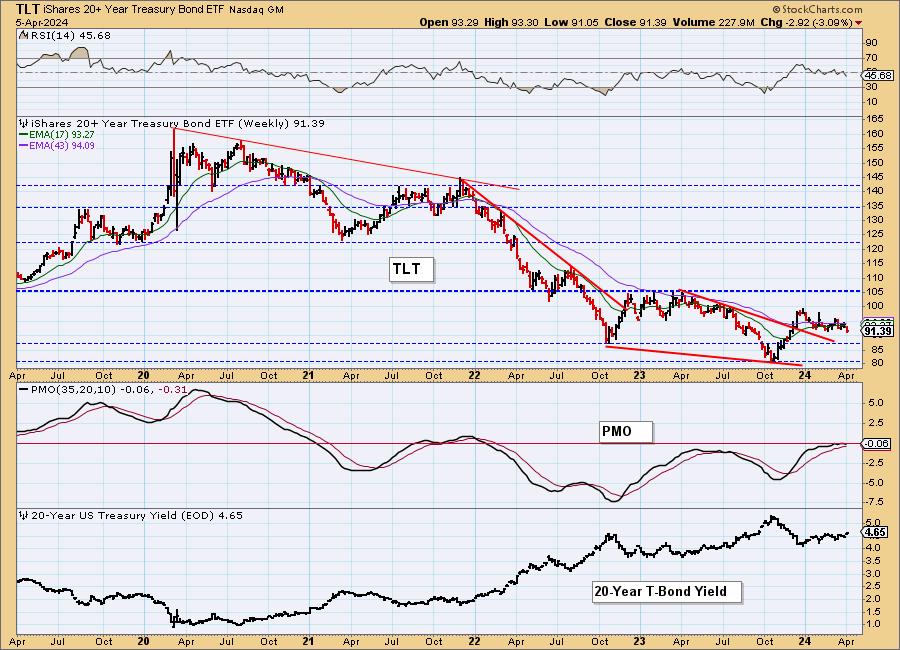Click the TLT annotation box on the chart
Screen dimensions: 900x650
click(x=411, y=269)
